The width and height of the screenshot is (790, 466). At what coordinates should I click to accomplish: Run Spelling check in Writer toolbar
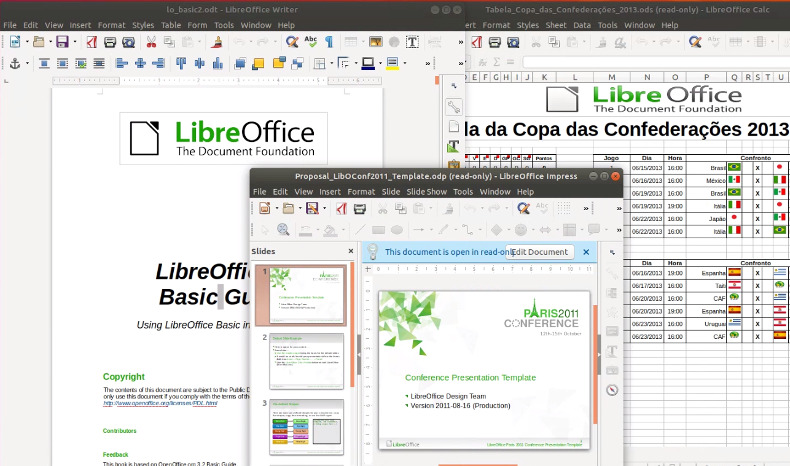tap(311, 42)
